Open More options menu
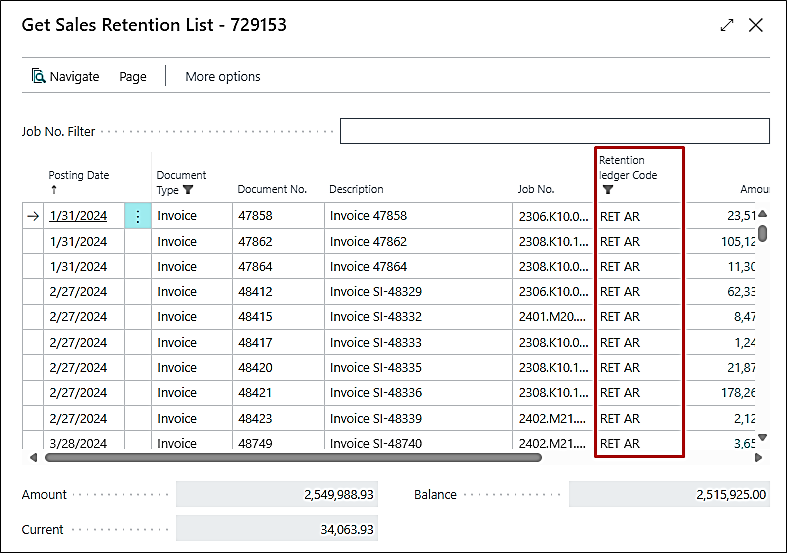The image size is (787, 553). [222, 76]
